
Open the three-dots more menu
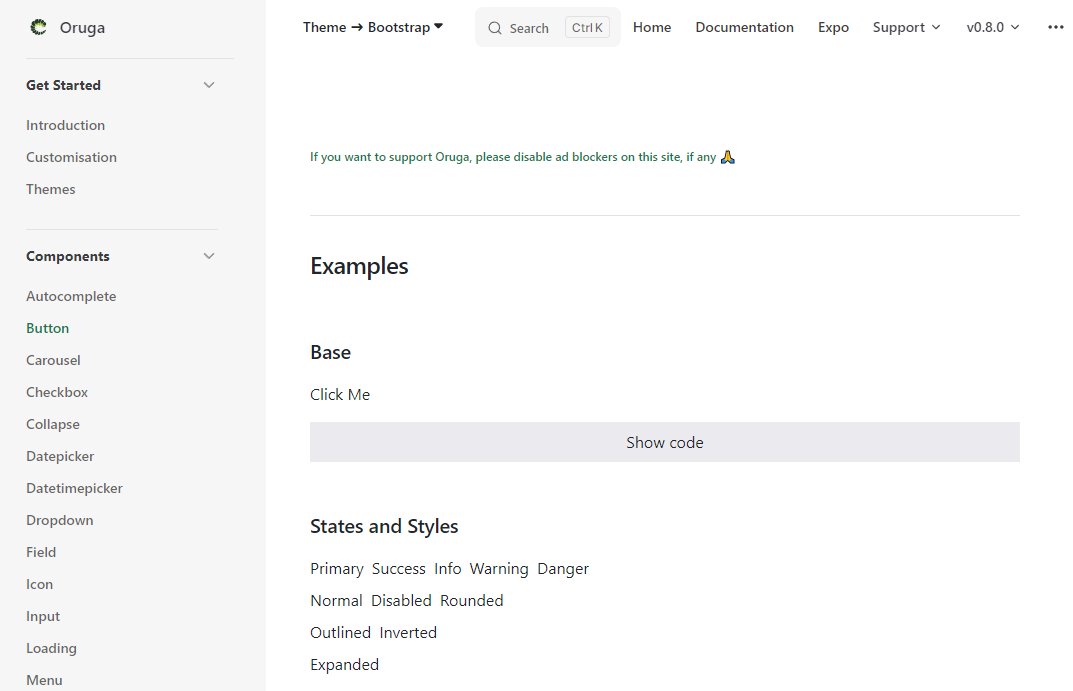(x=1055, y=27)
